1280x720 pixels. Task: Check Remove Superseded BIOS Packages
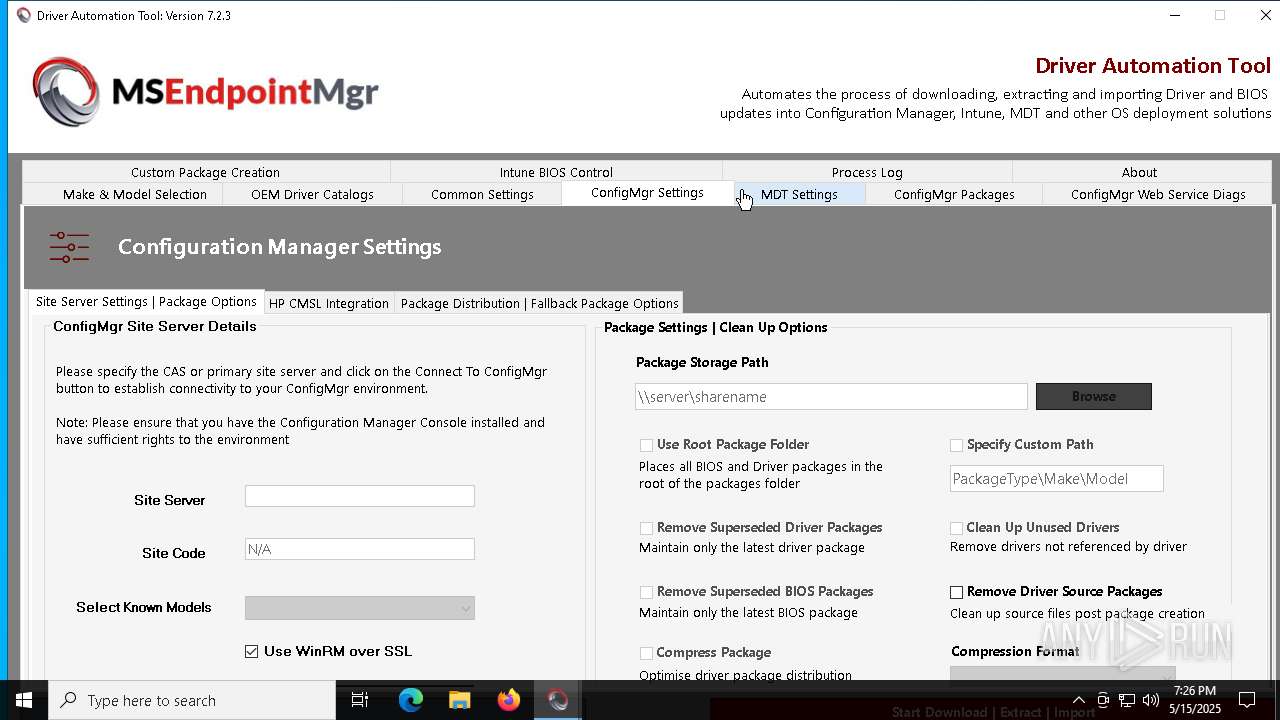point(646,592)
